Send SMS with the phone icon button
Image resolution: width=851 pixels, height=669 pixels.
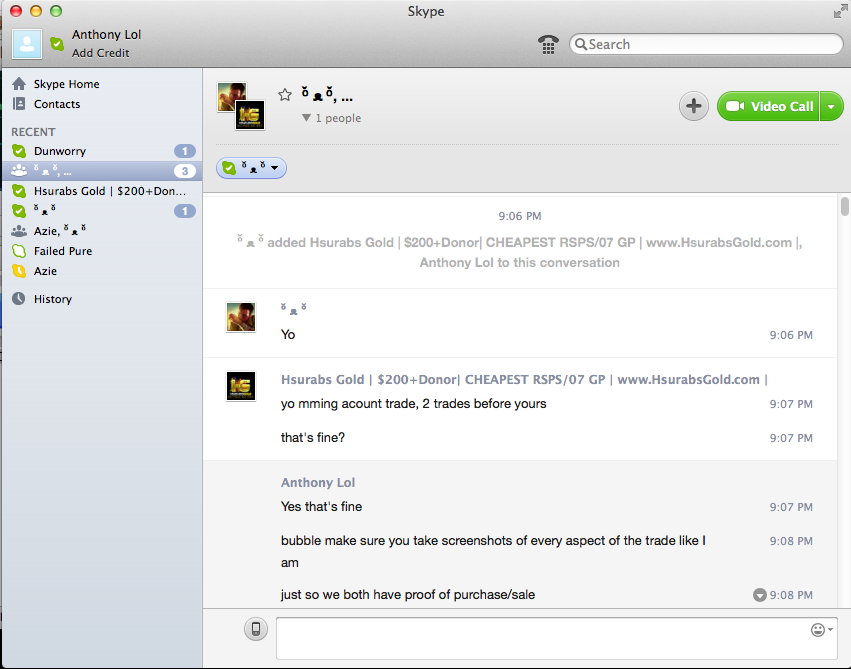[256, 629]
